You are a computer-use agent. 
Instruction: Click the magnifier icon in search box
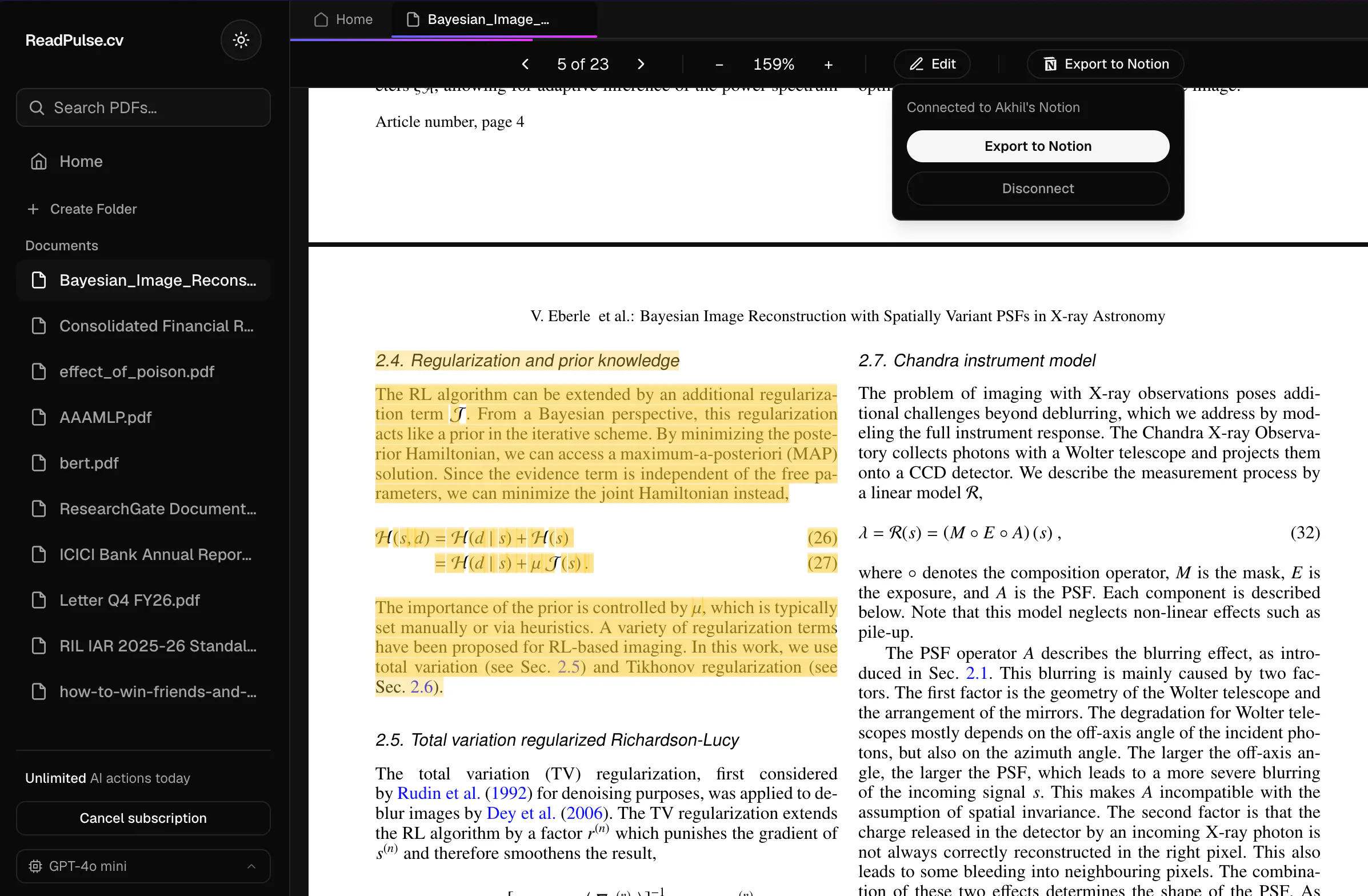tap(36, 107)
